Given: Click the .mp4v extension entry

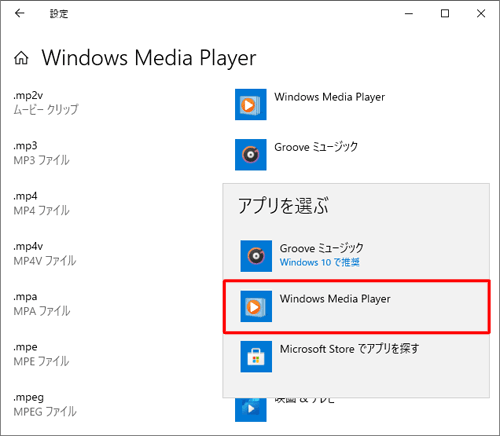Looking at the screenshot, I should (28, 247).
